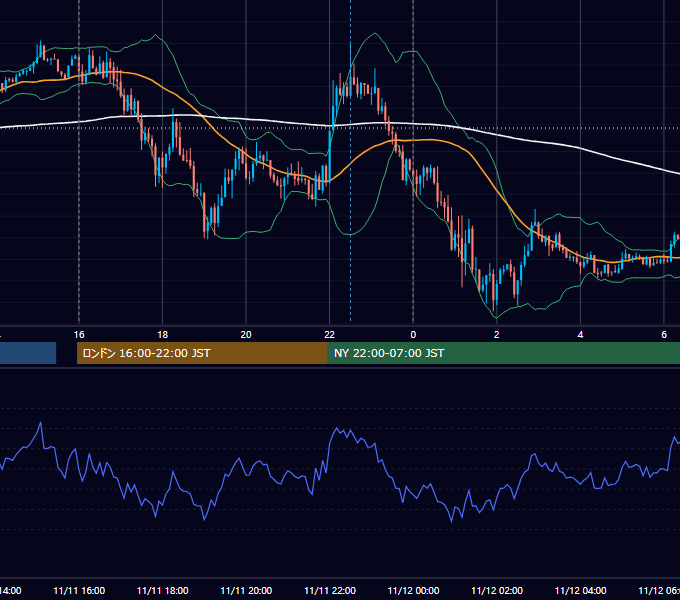The image size is (680, 600).
Task: Click the 11/11 22:00 date label on bottom axis
Action: 330,590
